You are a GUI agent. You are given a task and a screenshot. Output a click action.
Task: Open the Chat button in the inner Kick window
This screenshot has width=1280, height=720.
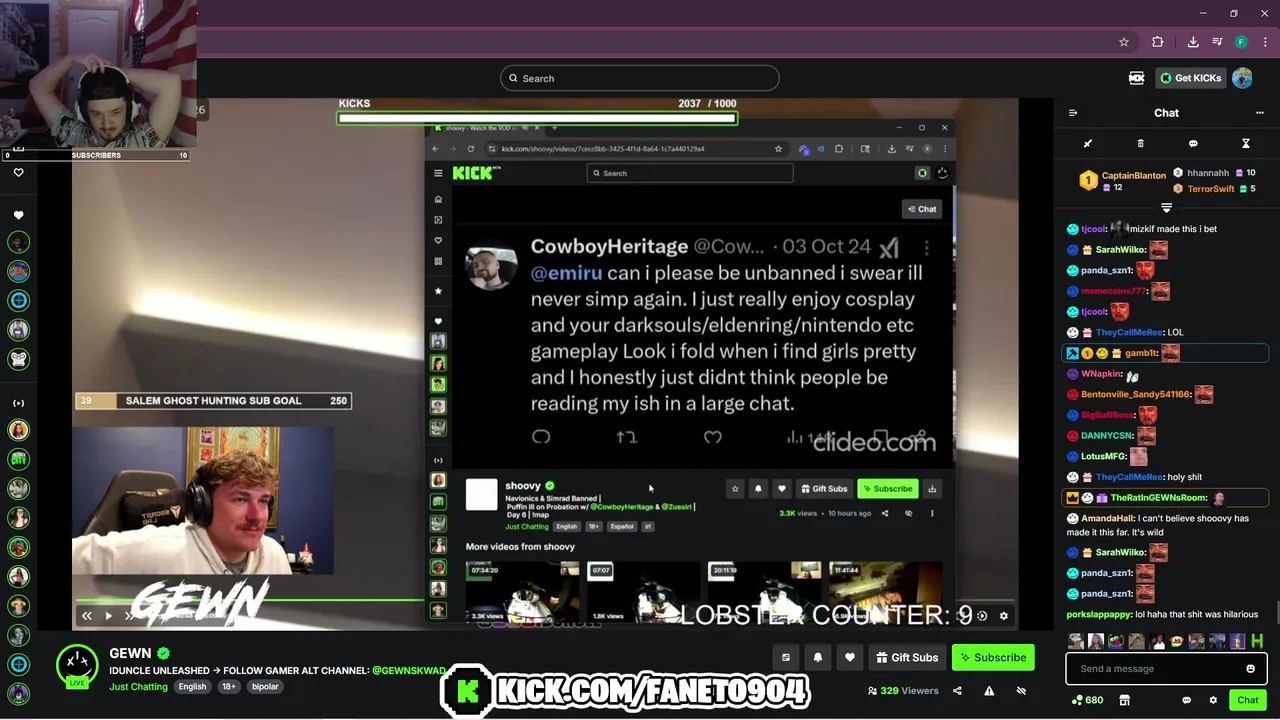click(x=921, y=209)
